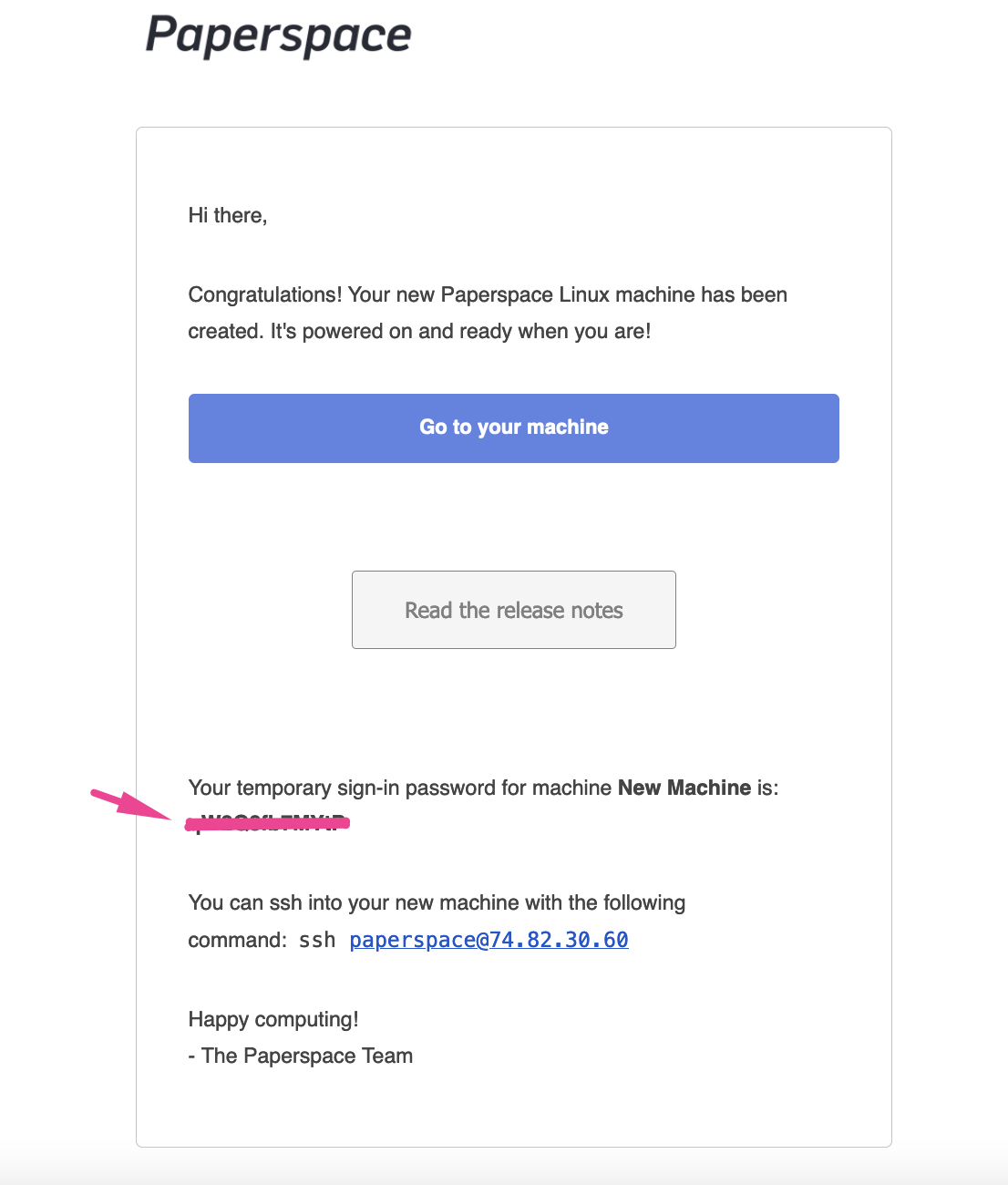Click "It's powered on and ready" sentence

click(x=391, y=332)
